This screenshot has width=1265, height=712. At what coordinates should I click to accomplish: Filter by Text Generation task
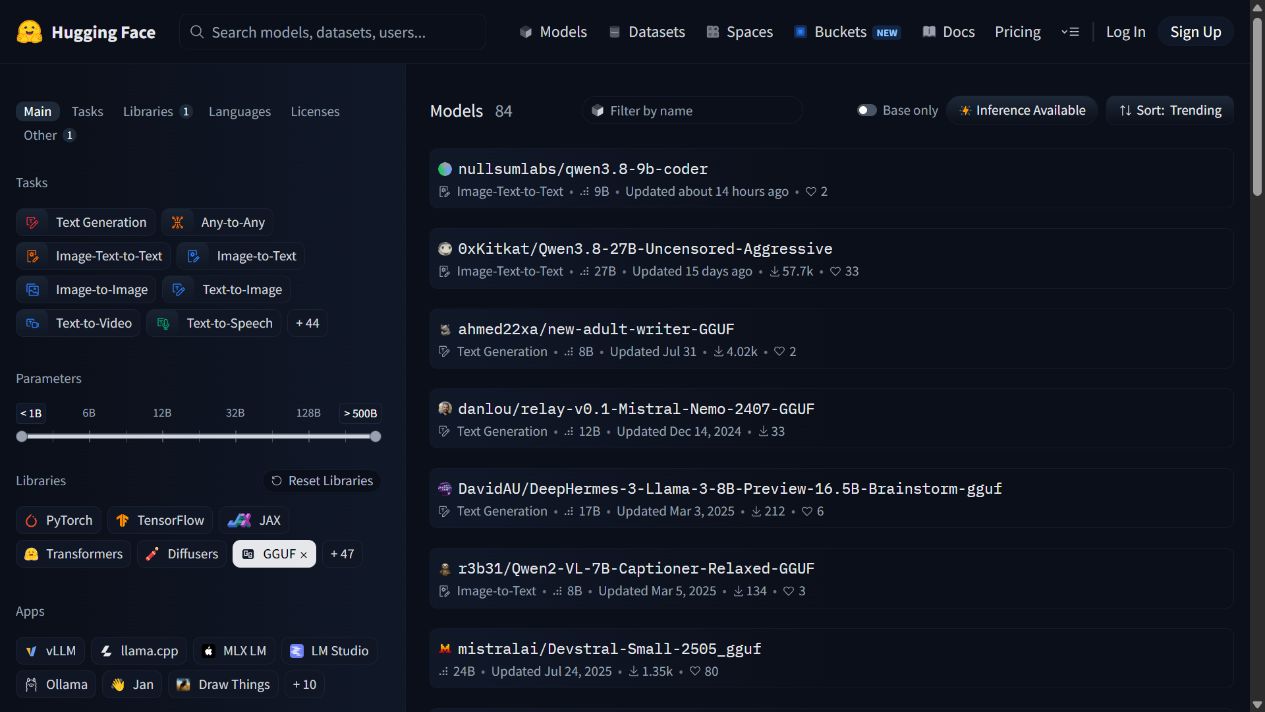click(x=86, y=222)
